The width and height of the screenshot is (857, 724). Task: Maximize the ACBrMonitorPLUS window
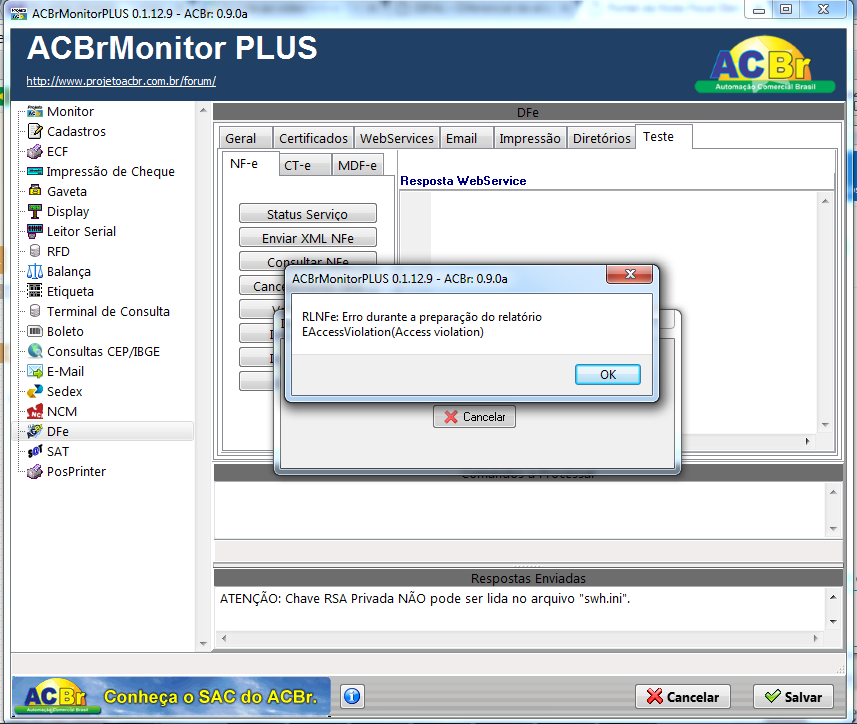coord(786,10)
